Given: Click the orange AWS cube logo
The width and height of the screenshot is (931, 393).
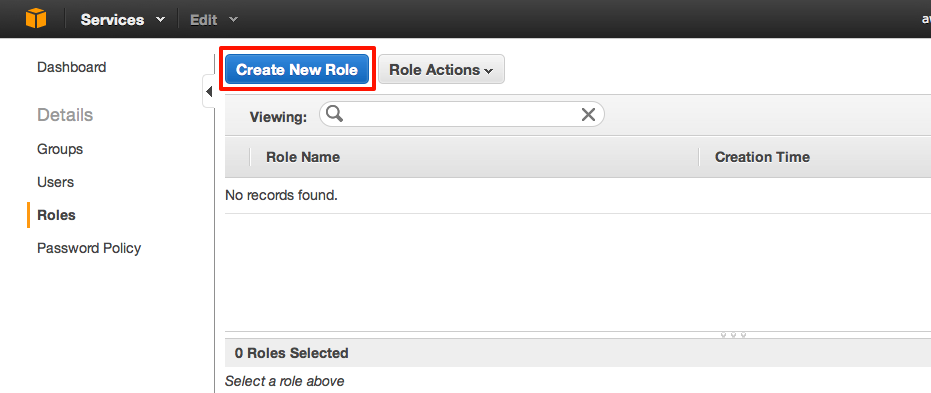Looking at the screenshot, I should coord(36,19).
